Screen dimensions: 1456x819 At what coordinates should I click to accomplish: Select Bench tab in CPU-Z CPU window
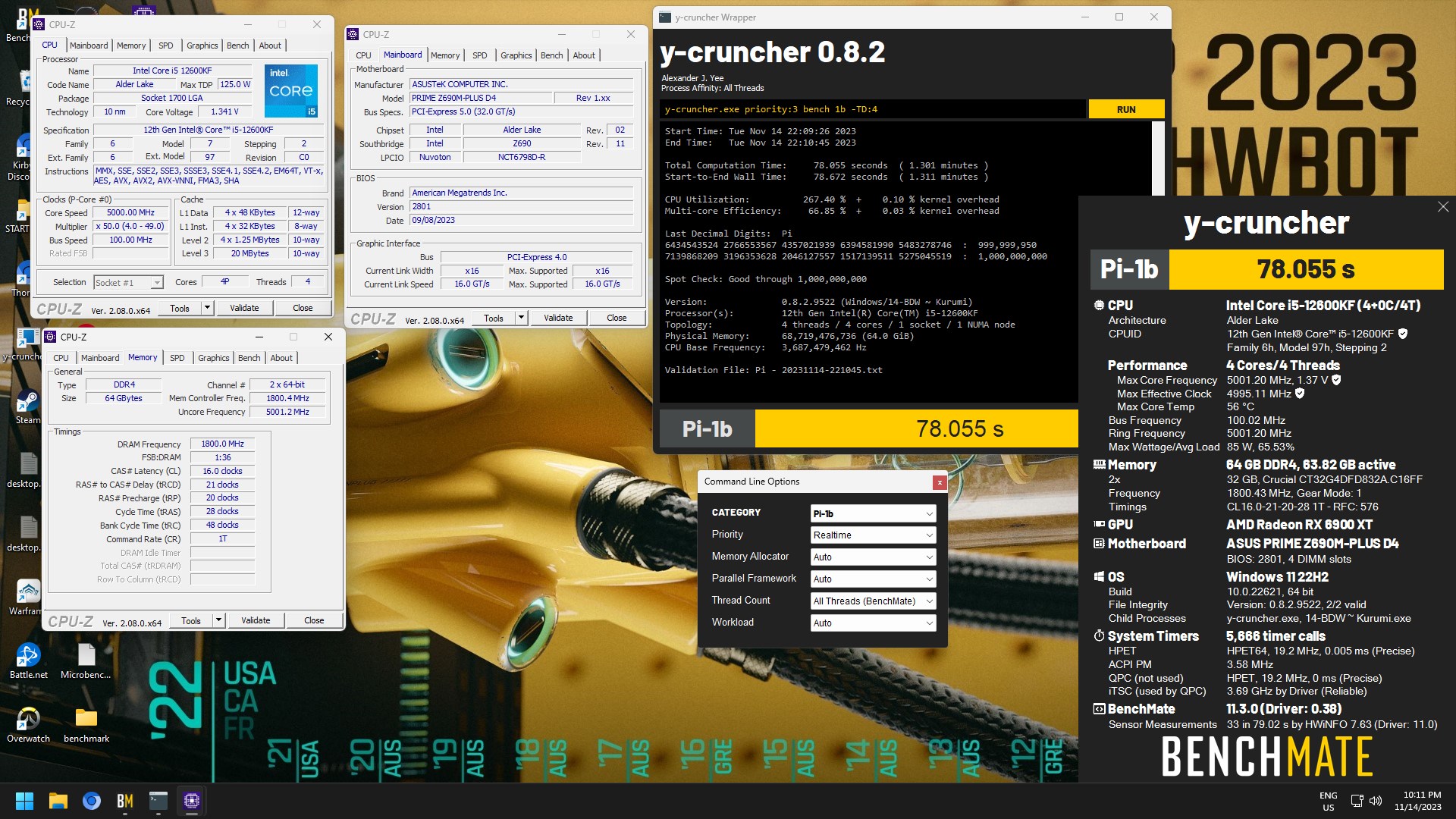click(x=237, y=45)
